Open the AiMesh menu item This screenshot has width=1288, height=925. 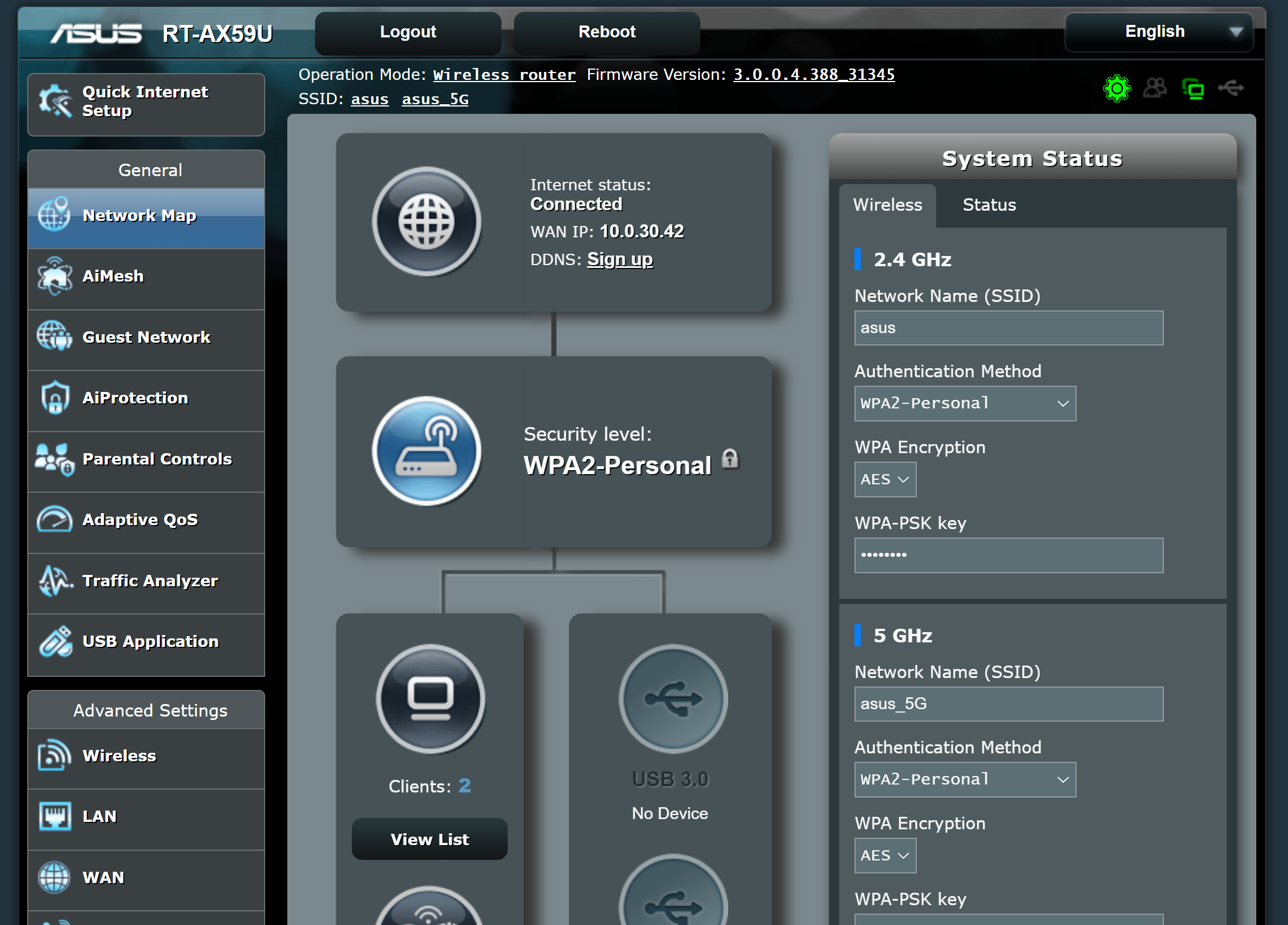146,279
